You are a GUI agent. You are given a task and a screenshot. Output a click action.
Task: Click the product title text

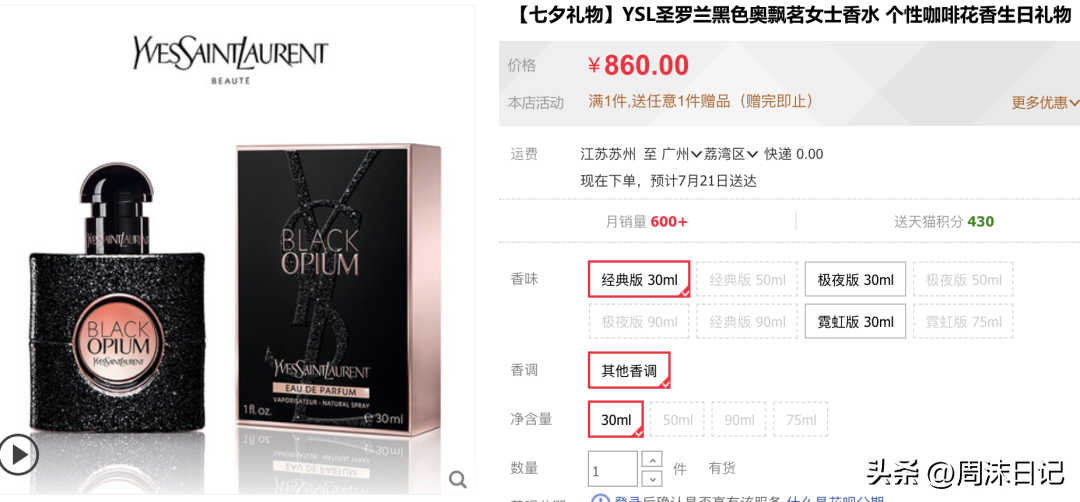coord(792,16)
